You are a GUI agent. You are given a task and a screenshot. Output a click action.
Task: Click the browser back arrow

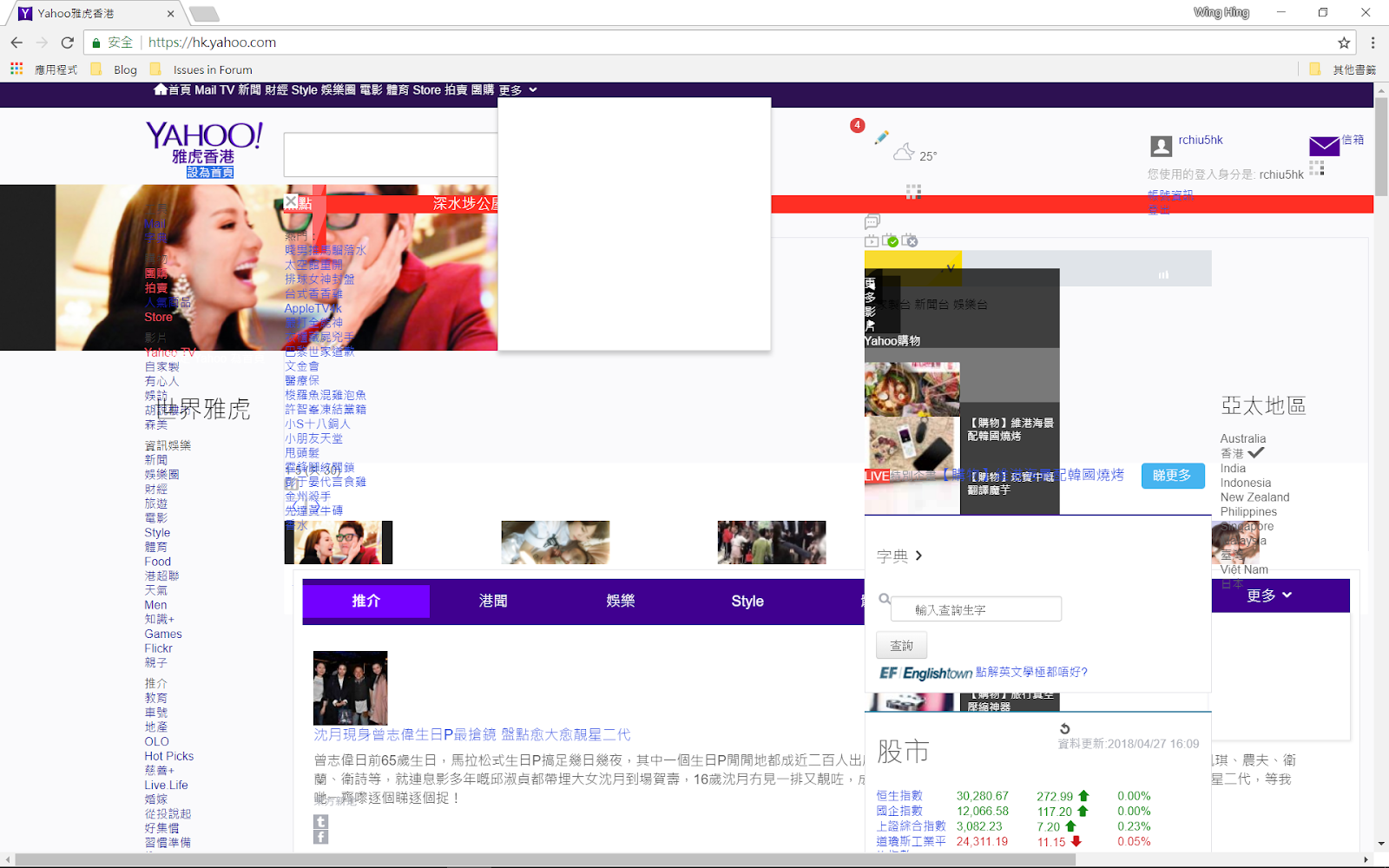[x=16, y=43]
